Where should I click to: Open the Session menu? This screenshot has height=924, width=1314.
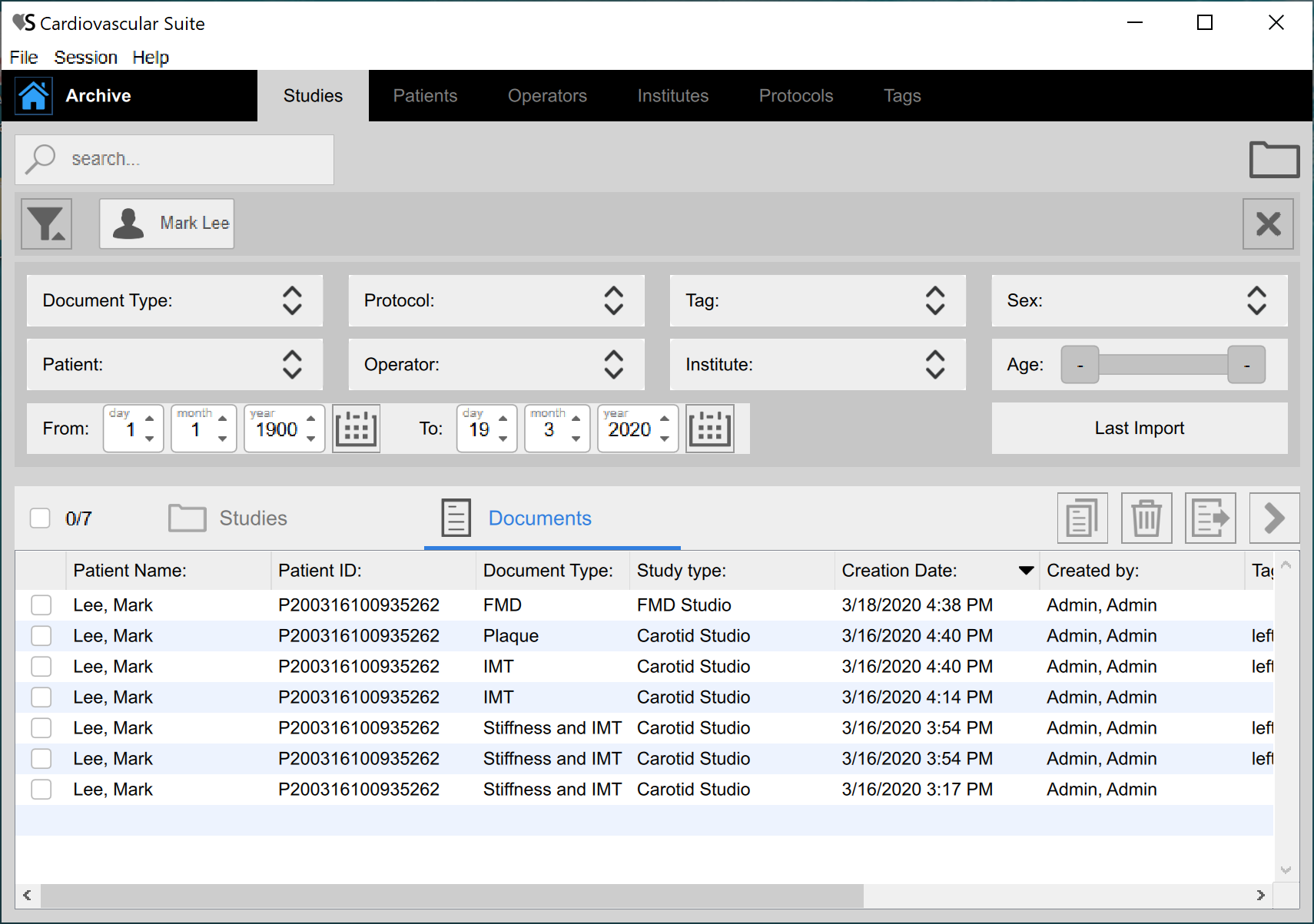(85, 58)
